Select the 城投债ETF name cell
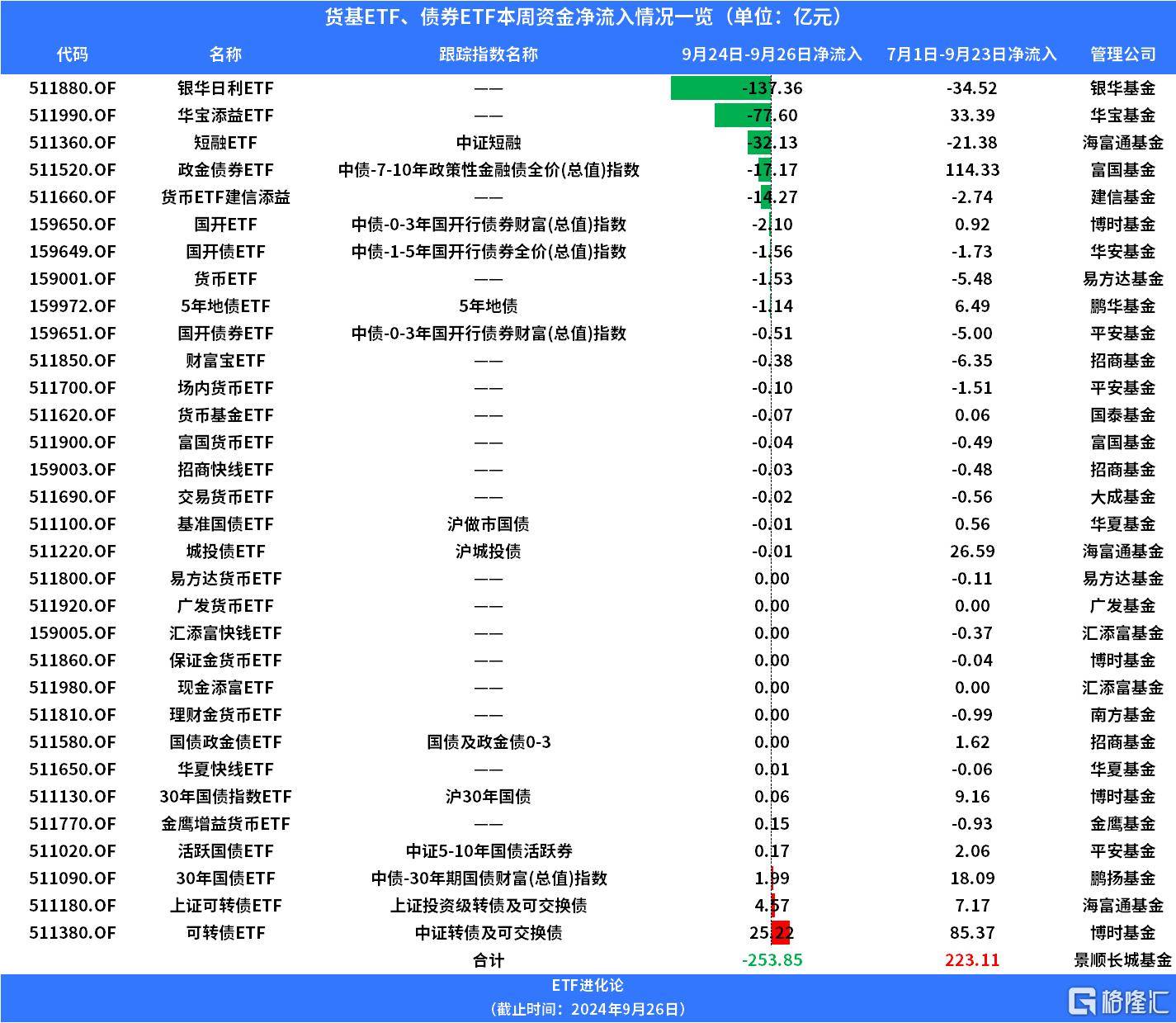This screenshot has width=1176, height=1023. (x=225, y=552)
